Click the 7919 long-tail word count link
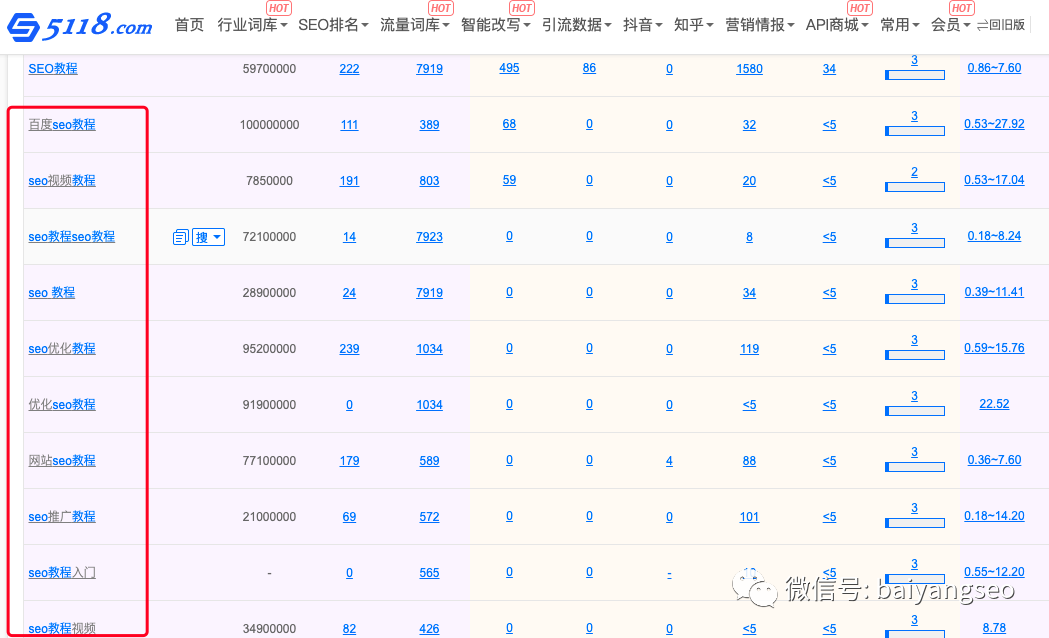 click(429, 68)
